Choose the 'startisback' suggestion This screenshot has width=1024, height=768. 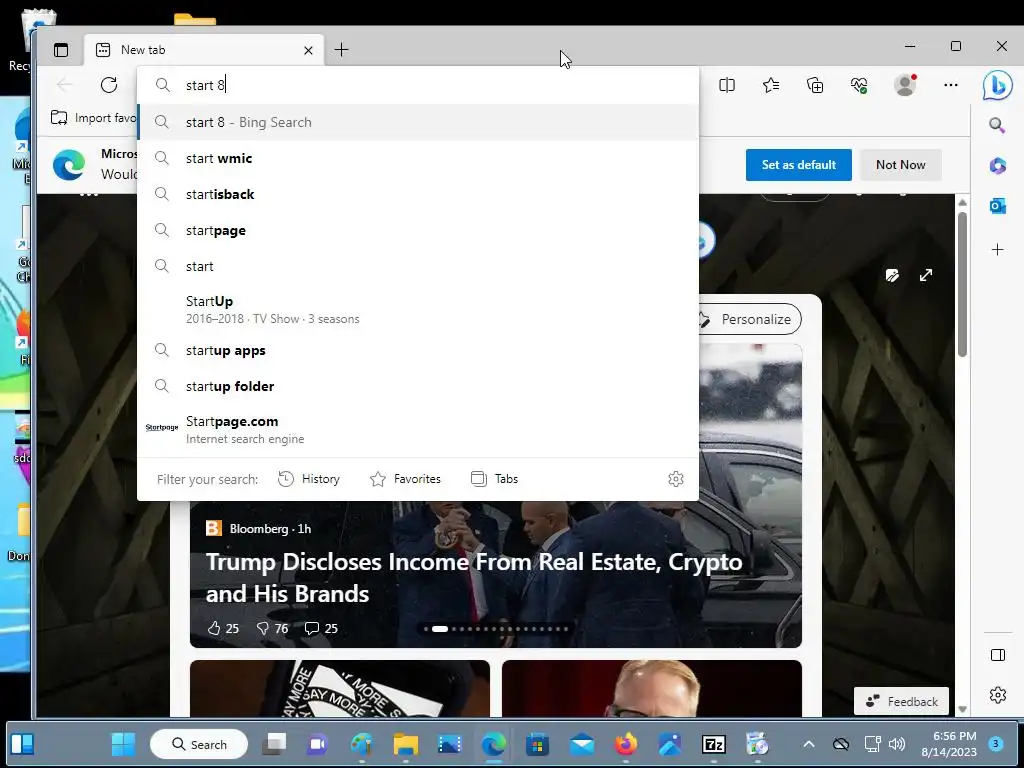[418, 194]
